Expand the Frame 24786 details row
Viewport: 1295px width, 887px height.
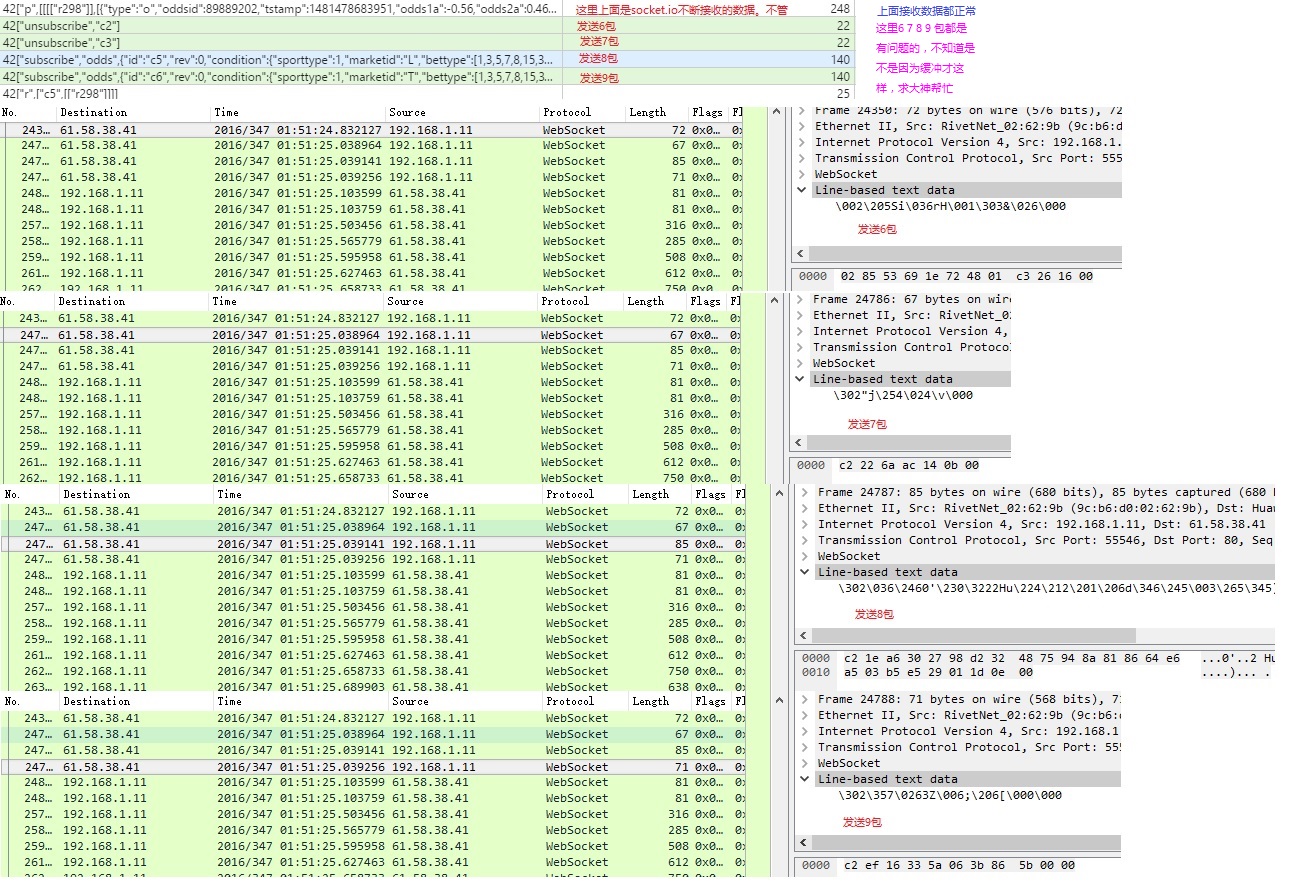(799, 299)
